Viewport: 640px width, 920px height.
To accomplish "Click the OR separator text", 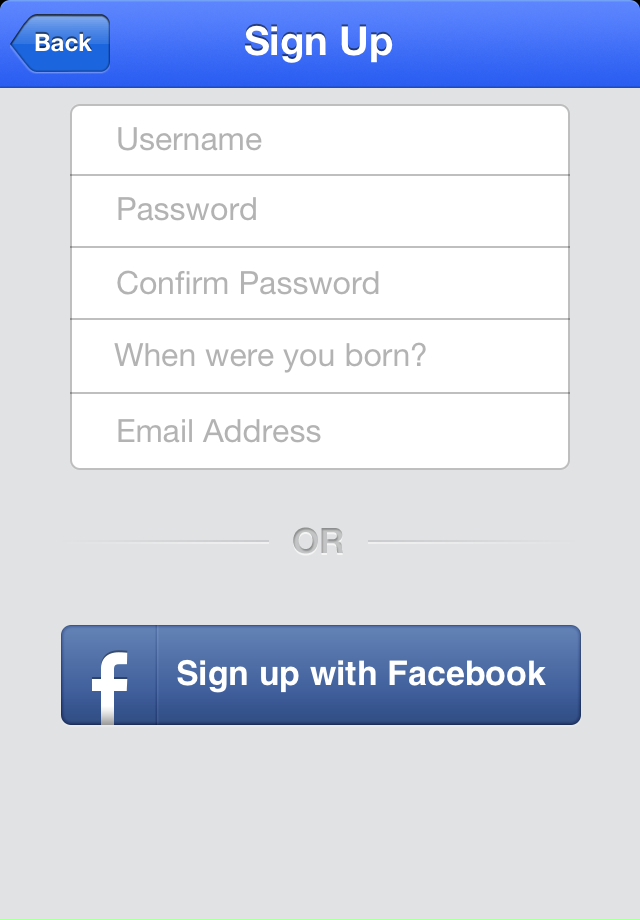I will tap(318, 541).
